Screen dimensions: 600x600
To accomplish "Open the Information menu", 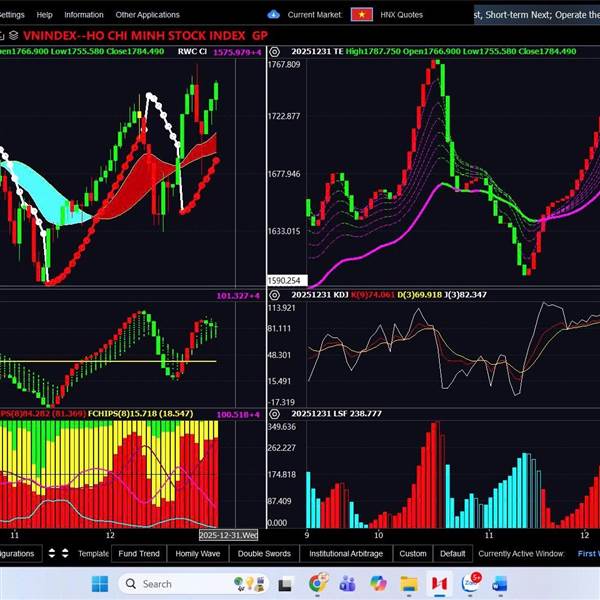I will coord(84,15).
